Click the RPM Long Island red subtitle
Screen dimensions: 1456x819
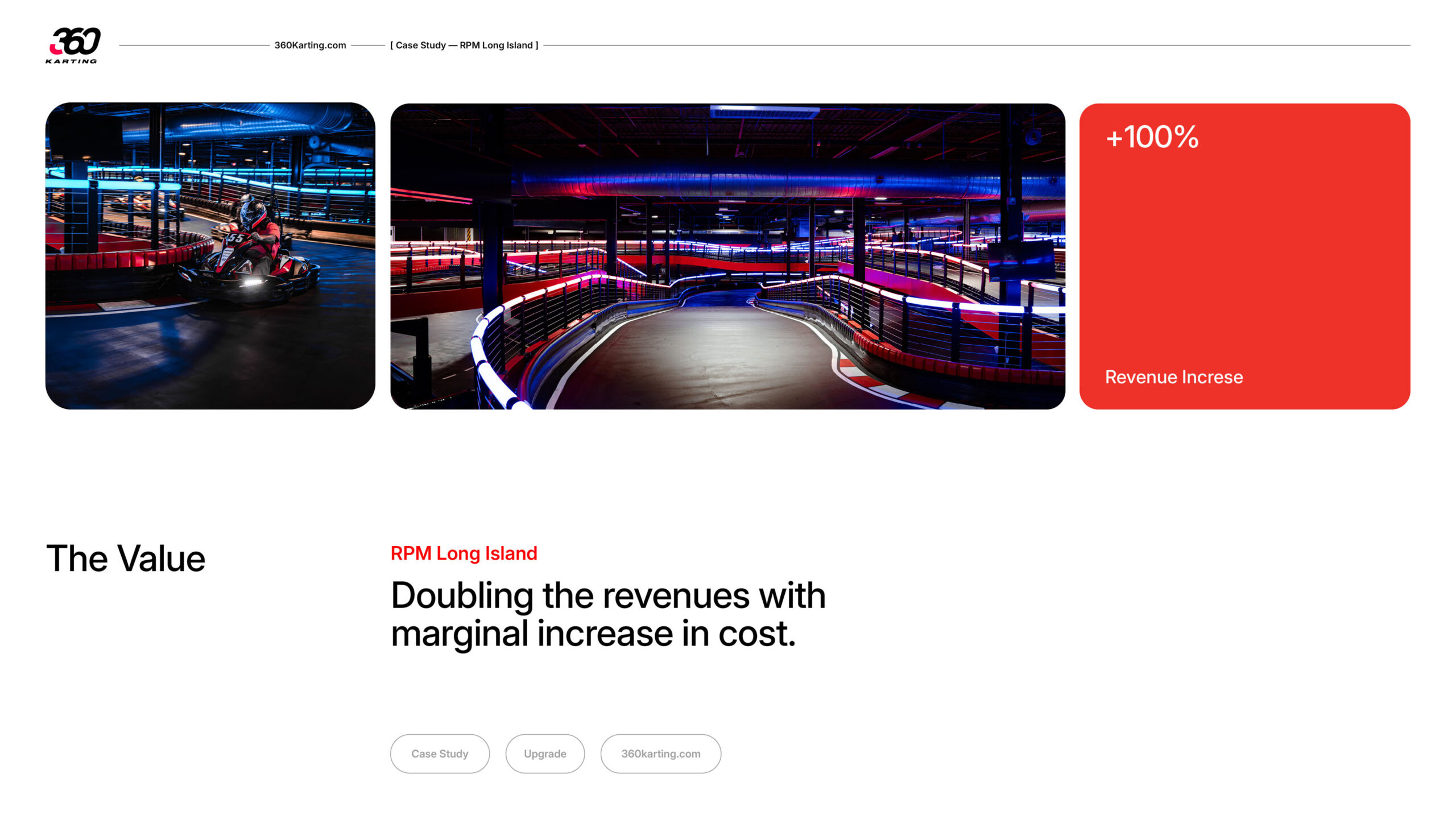464,553
